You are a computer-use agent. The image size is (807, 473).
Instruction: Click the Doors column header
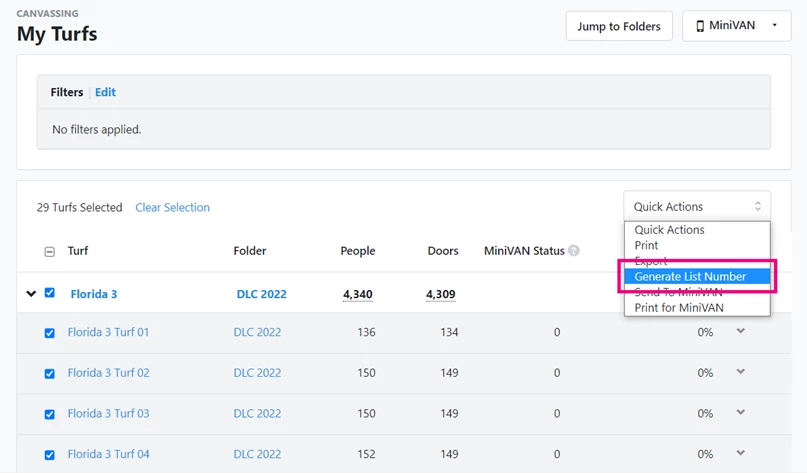(443, 251)
